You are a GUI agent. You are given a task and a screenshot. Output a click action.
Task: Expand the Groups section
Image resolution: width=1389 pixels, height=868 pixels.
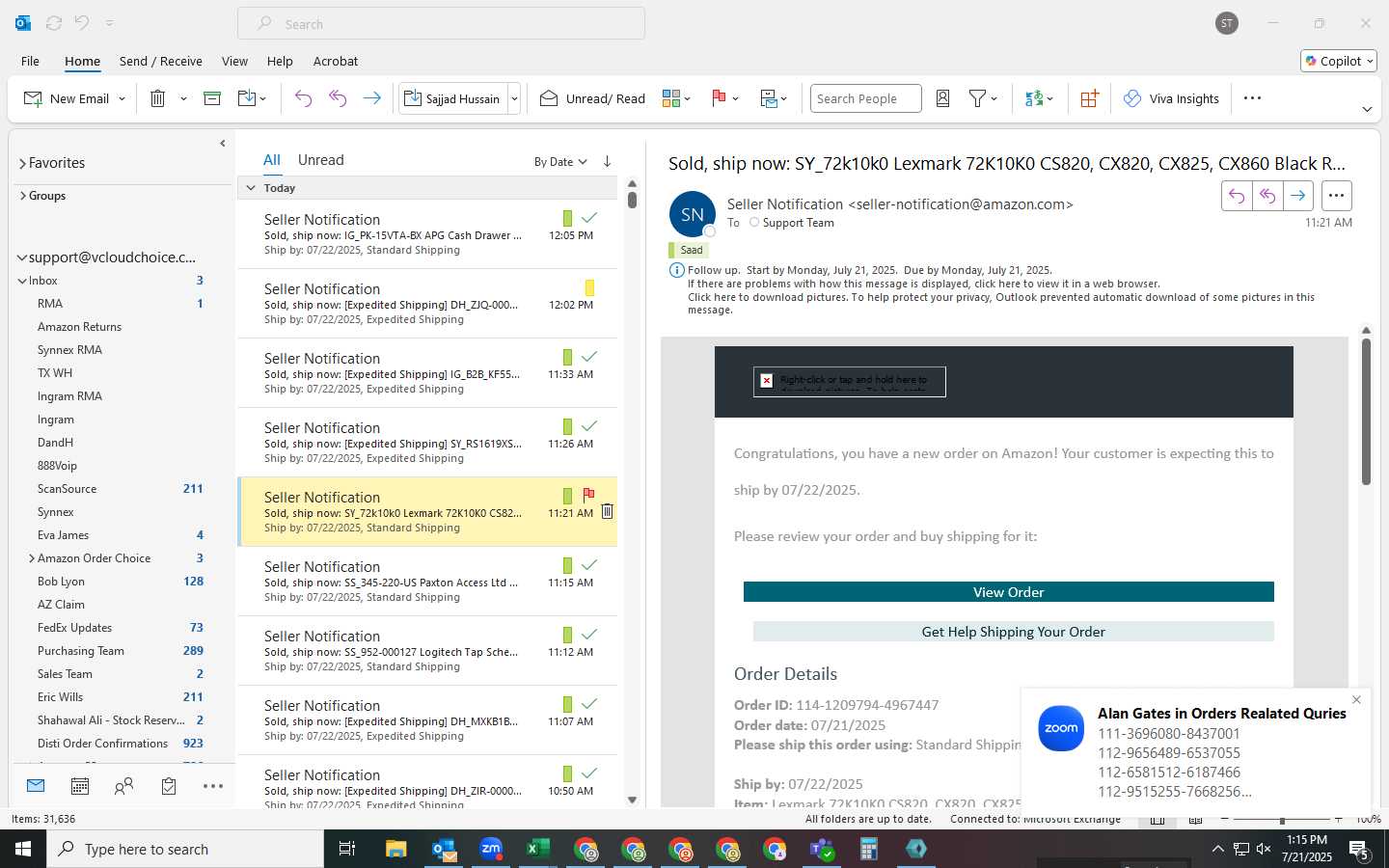pos(22,196)
